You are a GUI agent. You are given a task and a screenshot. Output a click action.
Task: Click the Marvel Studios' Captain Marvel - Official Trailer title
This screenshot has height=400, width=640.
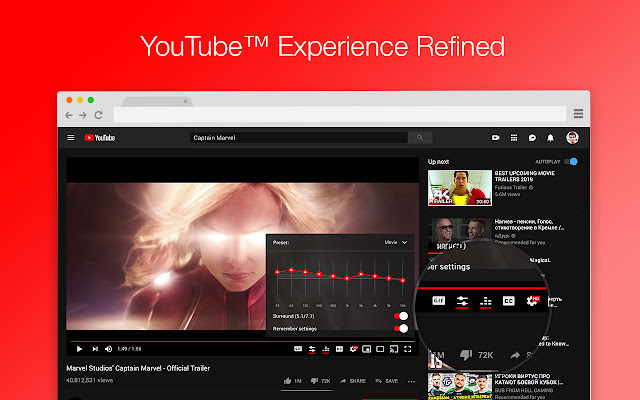pyautogui.click(x=138, y=368)
